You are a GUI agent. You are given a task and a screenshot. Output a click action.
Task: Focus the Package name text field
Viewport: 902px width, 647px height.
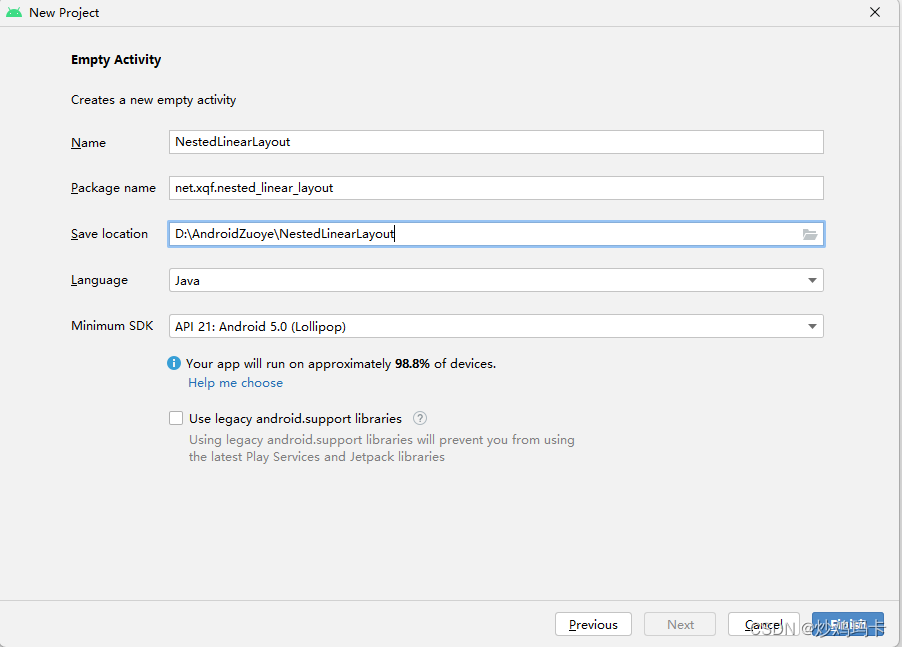(497, 188)
